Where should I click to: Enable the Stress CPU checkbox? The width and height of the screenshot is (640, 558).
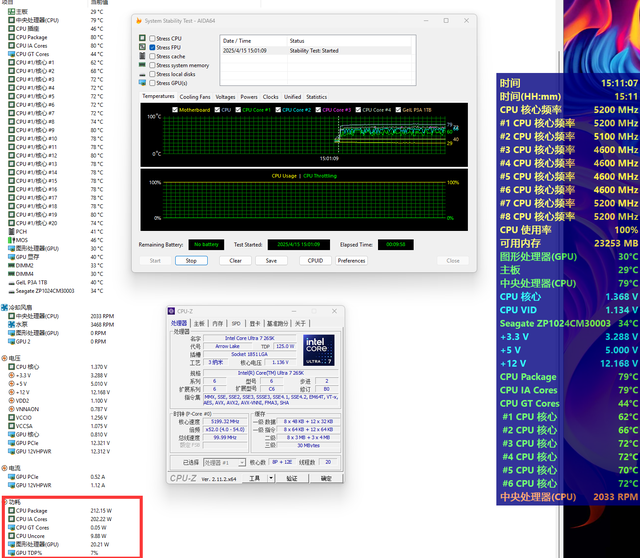tap(152, 38)
